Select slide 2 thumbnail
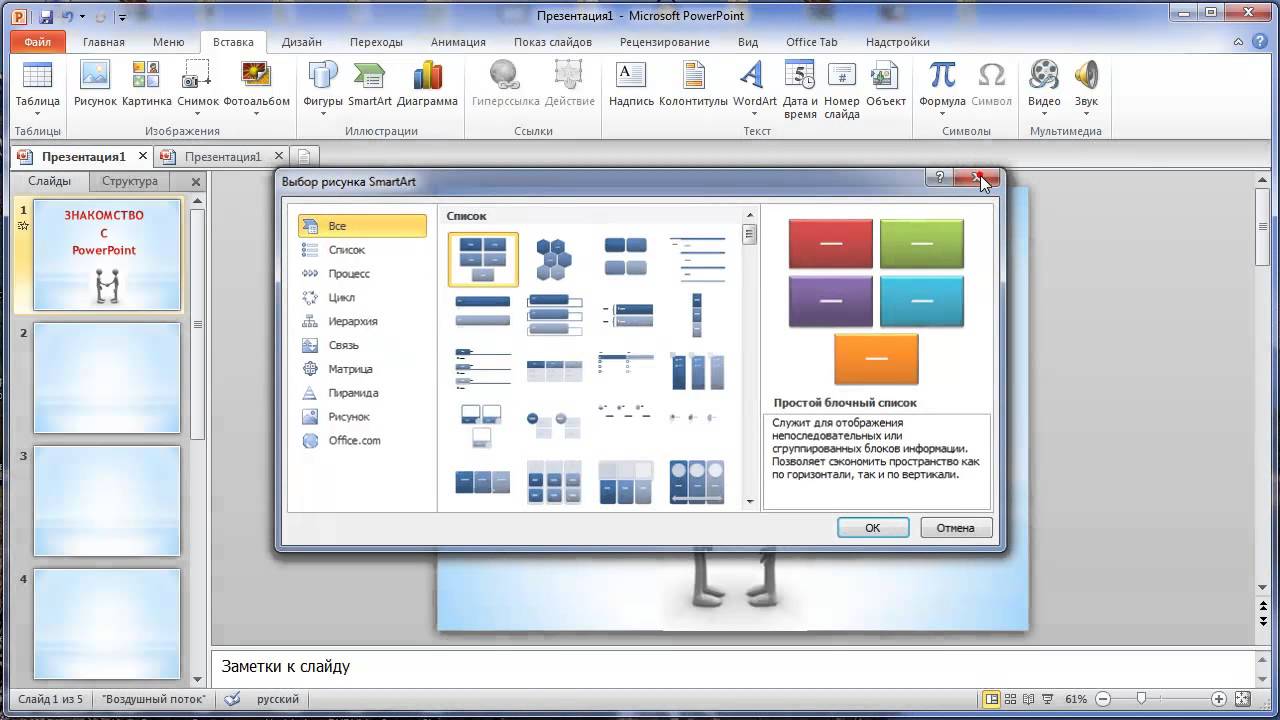 [107, 378]
